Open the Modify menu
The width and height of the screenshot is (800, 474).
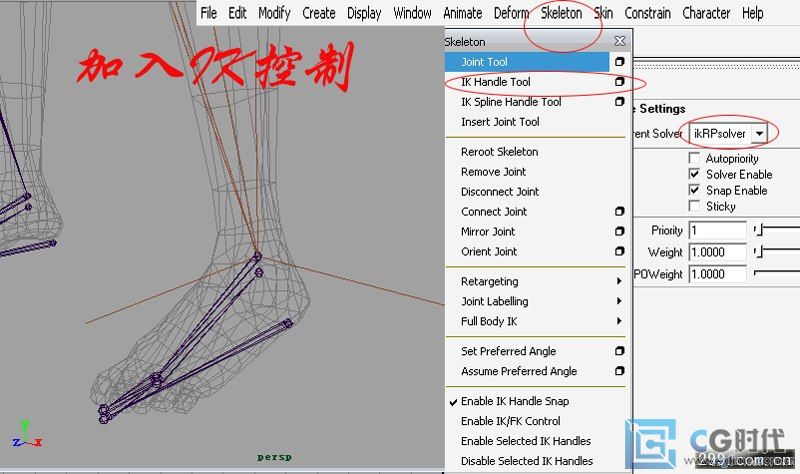coord(274,13)
